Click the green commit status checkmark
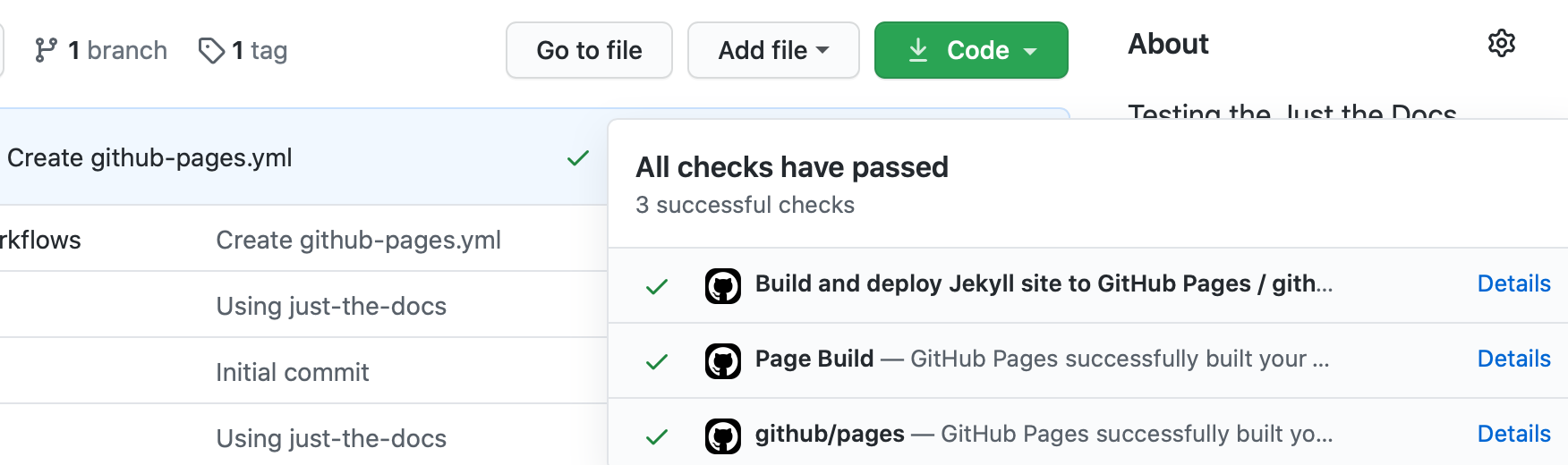This screenshot has width=1568, height=465. tap(578, 158)
